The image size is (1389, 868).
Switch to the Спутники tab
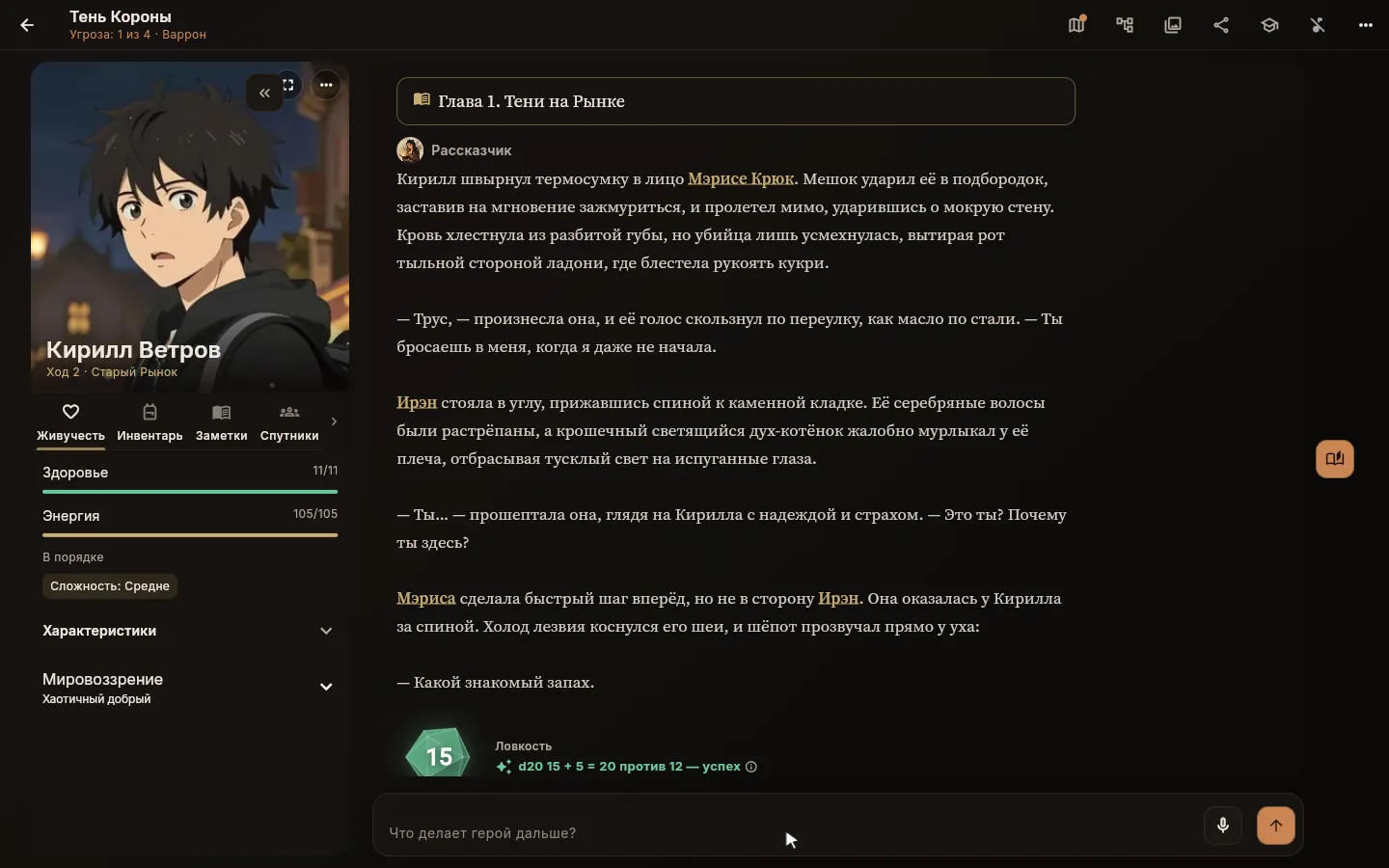pyautogui.click(x=289, y=422)
